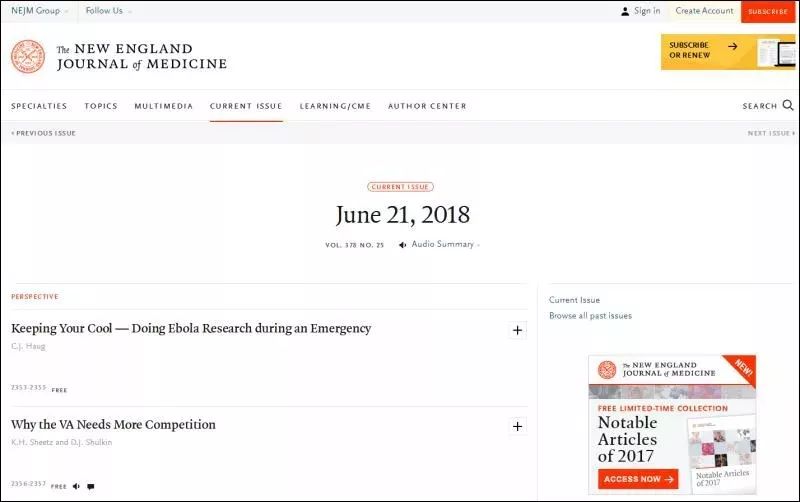
Task: Click the red Subscribe button in header
Action: pyautogui.click(x=768, y=11)
